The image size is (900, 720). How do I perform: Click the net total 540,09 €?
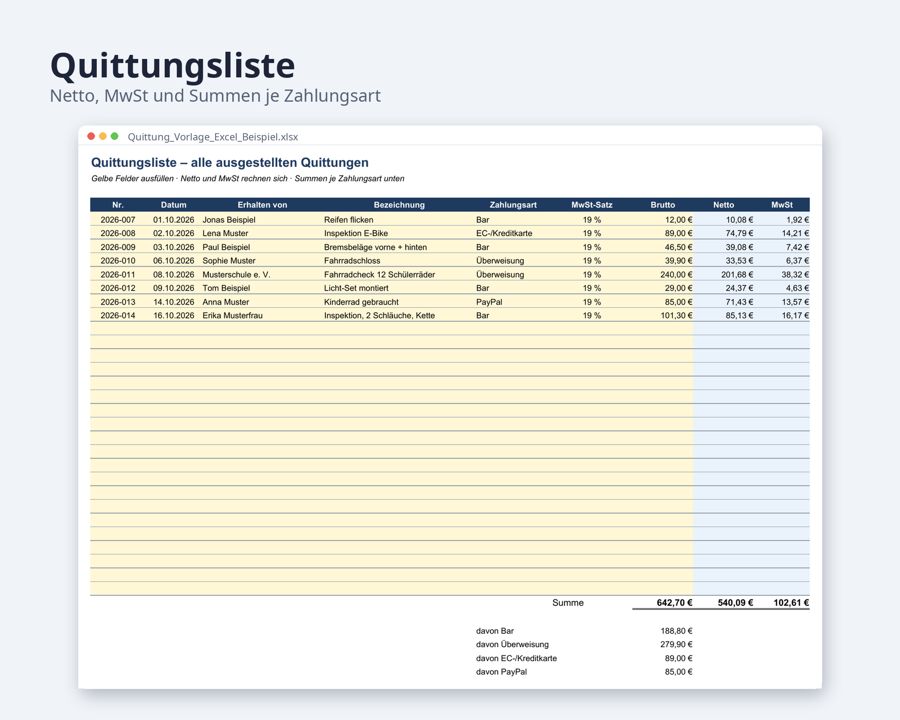pyautogui.click(x=735, y=603)
